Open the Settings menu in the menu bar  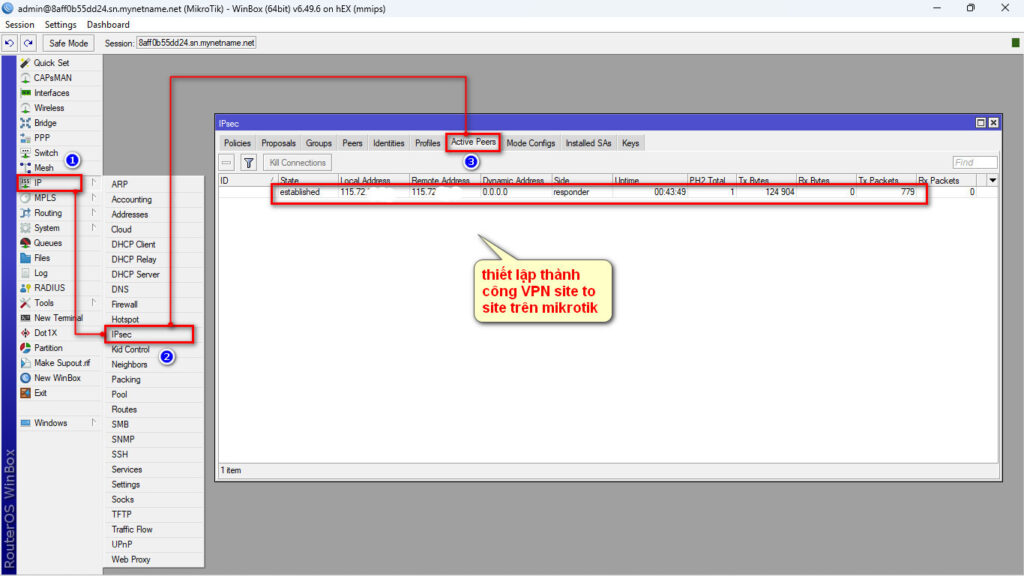click(x=60, y=24)
